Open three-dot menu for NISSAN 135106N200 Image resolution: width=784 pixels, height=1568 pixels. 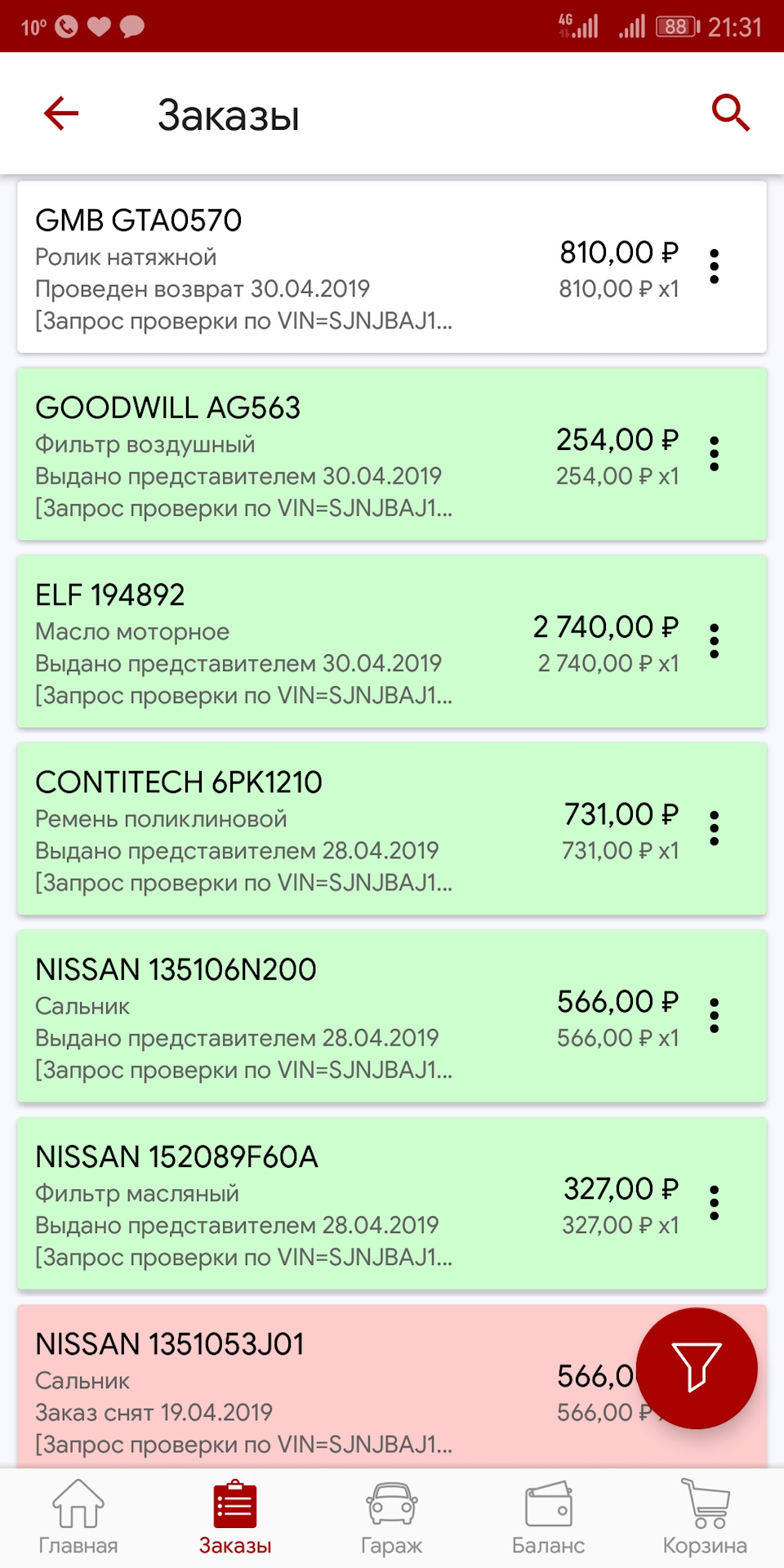point(715,1015)
